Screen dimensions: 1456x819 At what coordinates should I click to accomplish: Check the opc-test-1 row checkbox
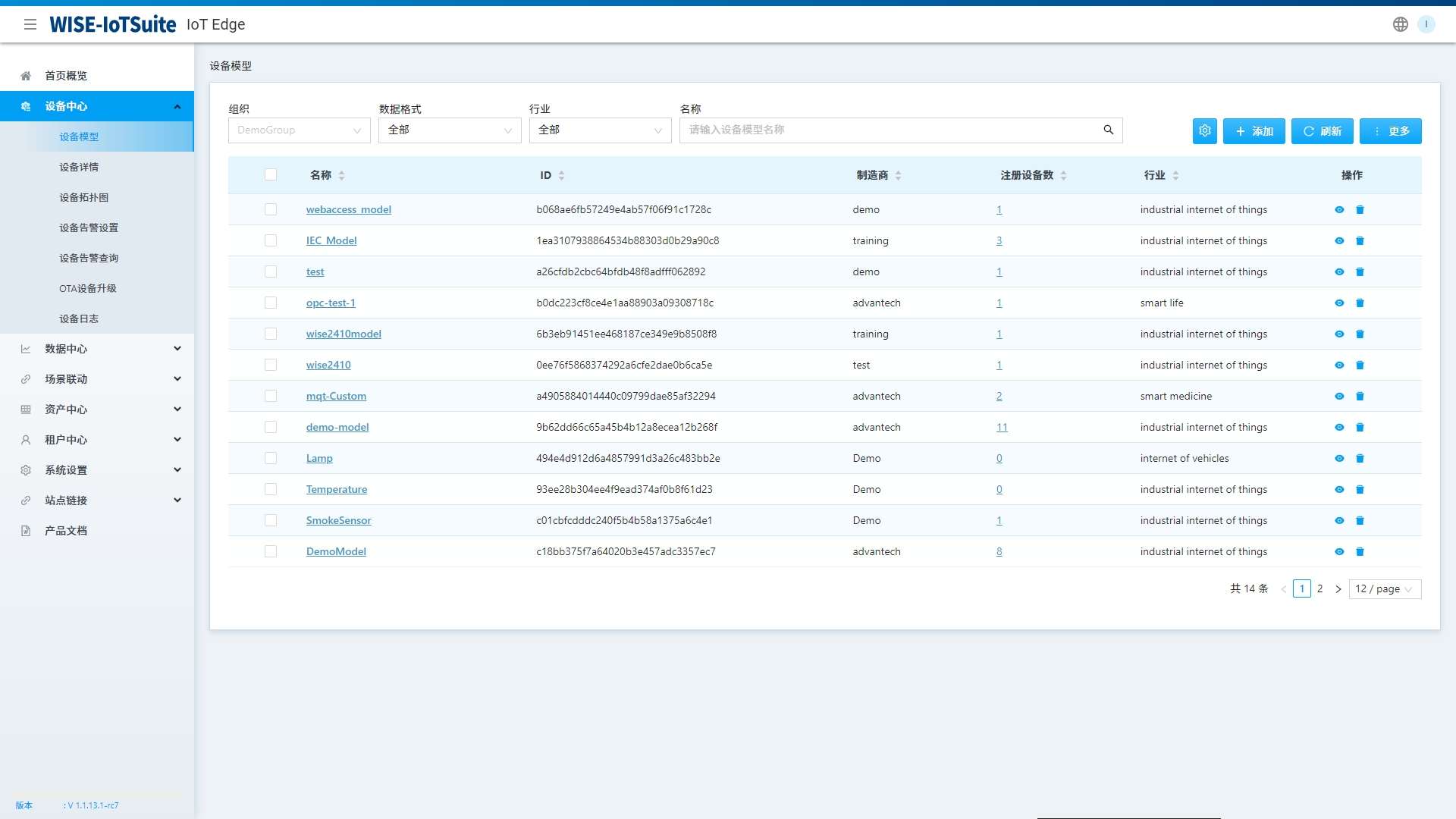[x=271, y=303]
